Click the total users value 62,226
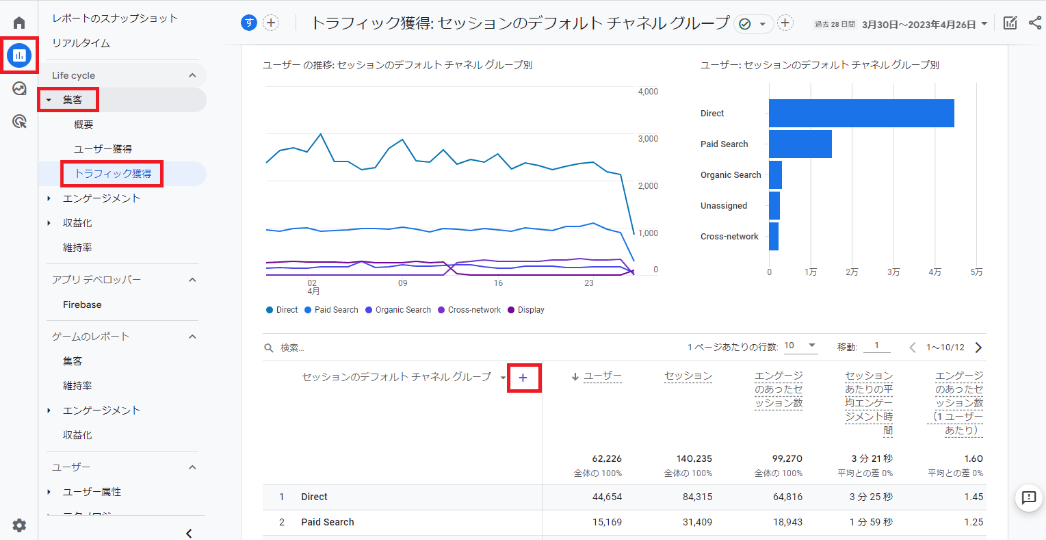 [607, 459]
